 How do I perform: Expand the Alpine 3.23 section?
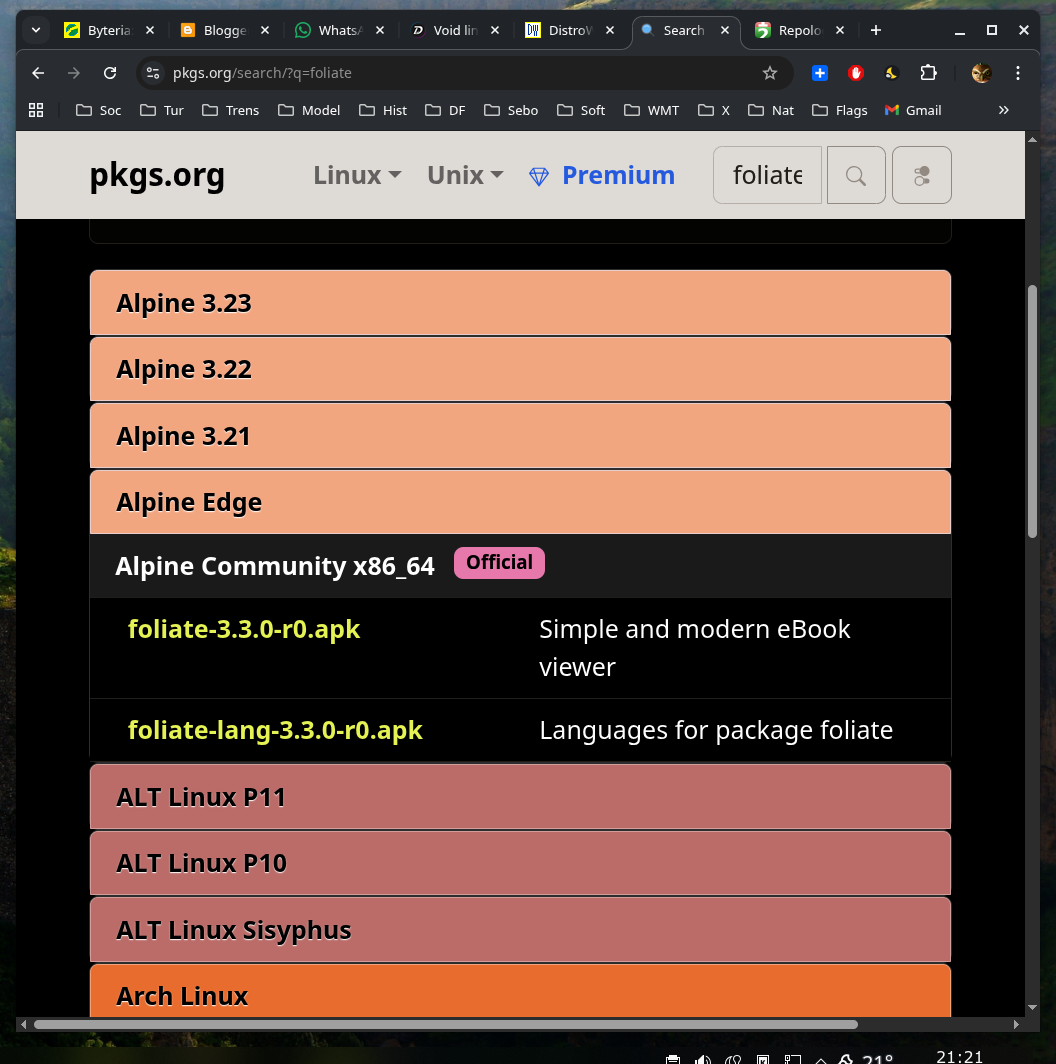[520, 303]
